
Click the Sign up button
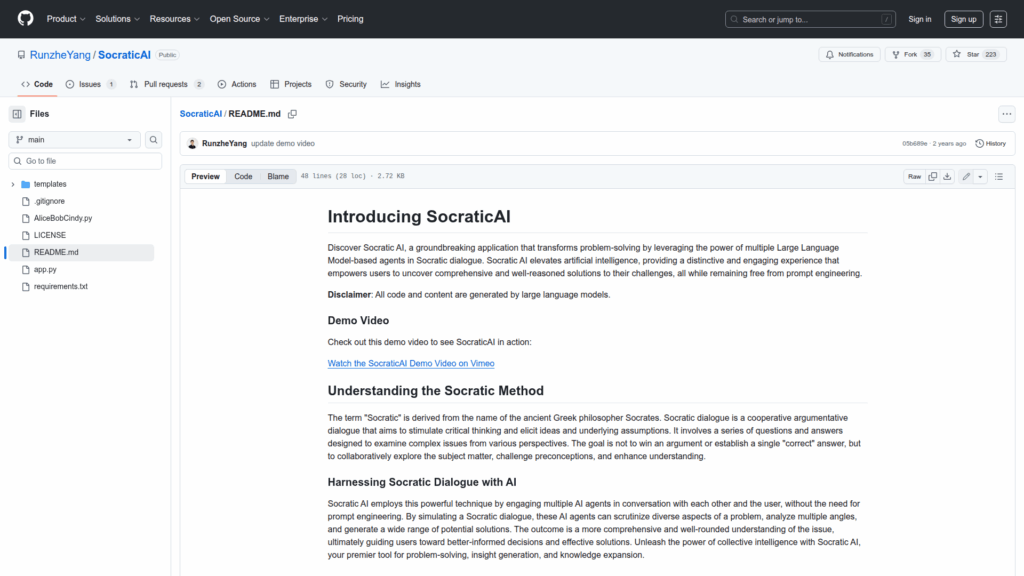[x=963, y=19]
